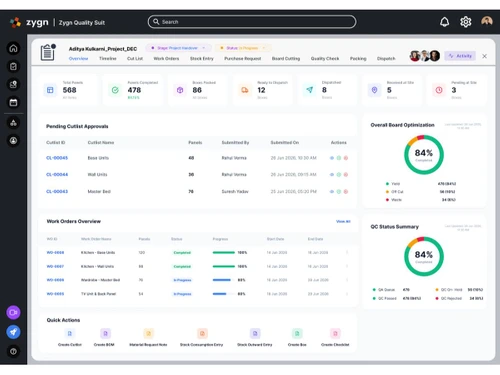500x375 pixels.
Task: Open the Home icon in left sidebar
Action: click(x=13, y=48)
